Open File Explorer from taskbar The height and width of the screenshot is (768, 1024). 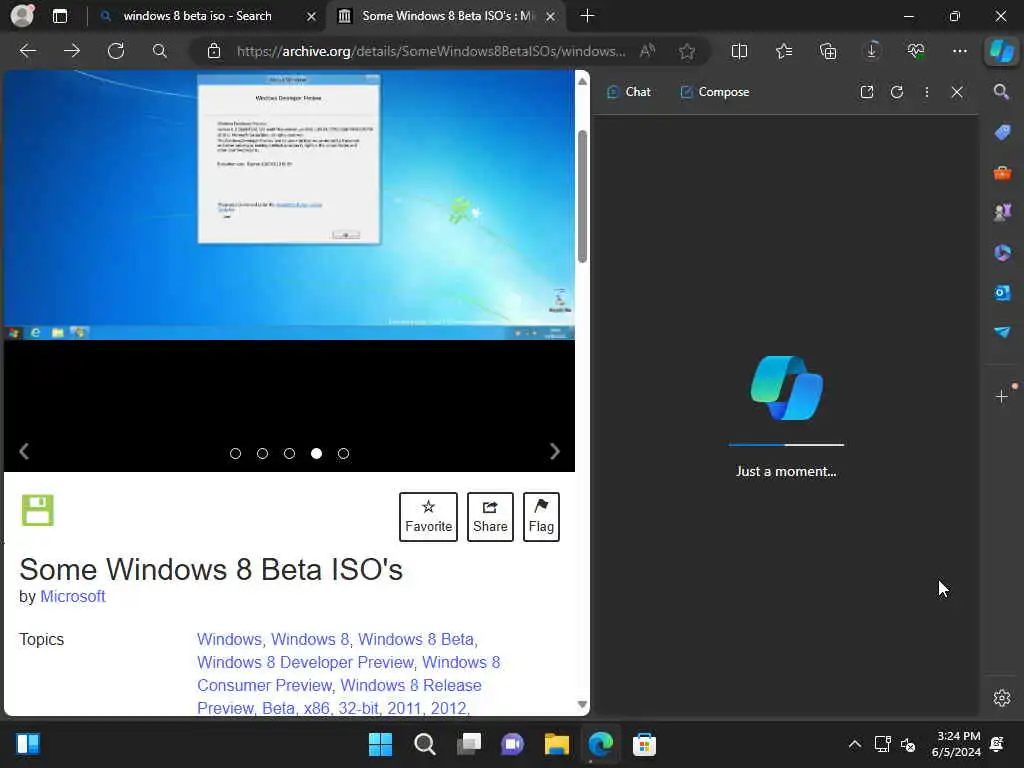click(x=556, y=744)
